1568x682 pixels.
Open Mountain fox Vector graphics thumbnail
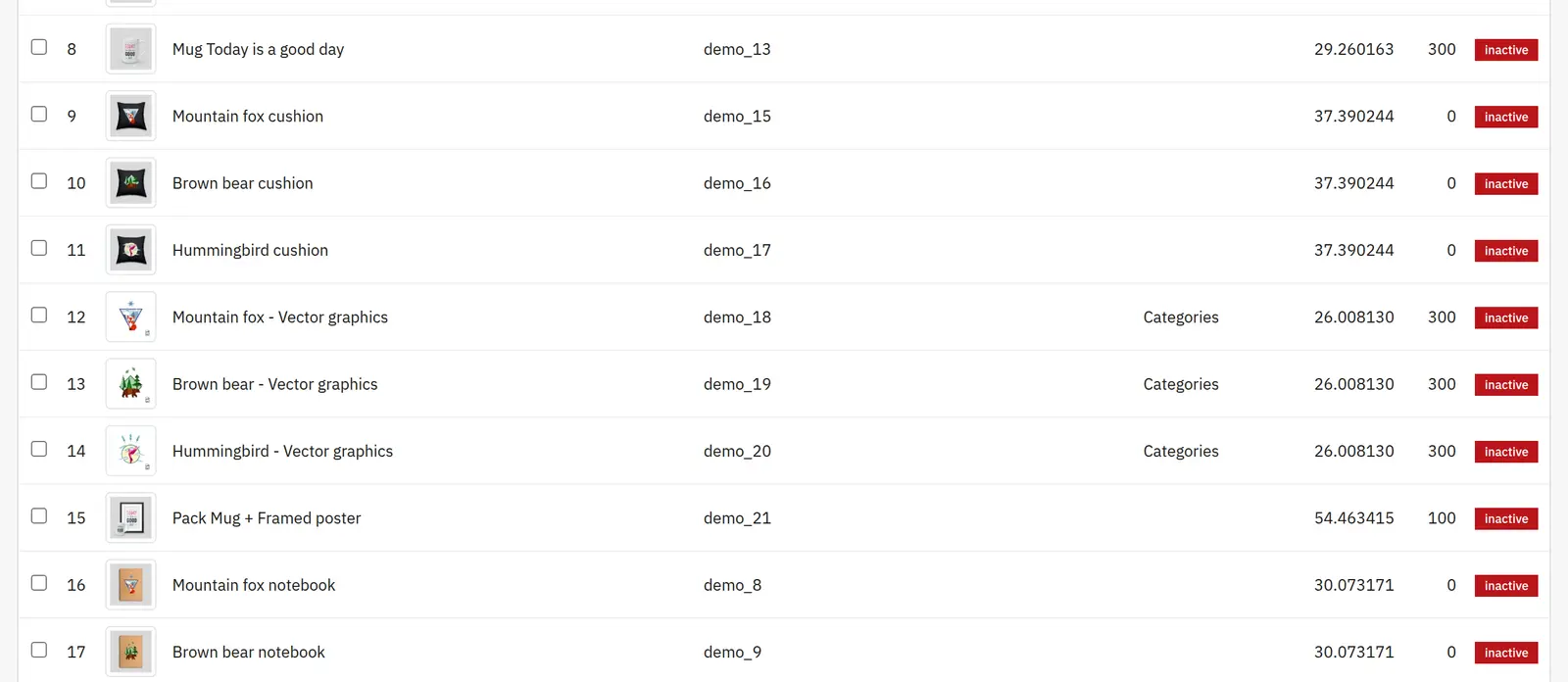(130, 317)
